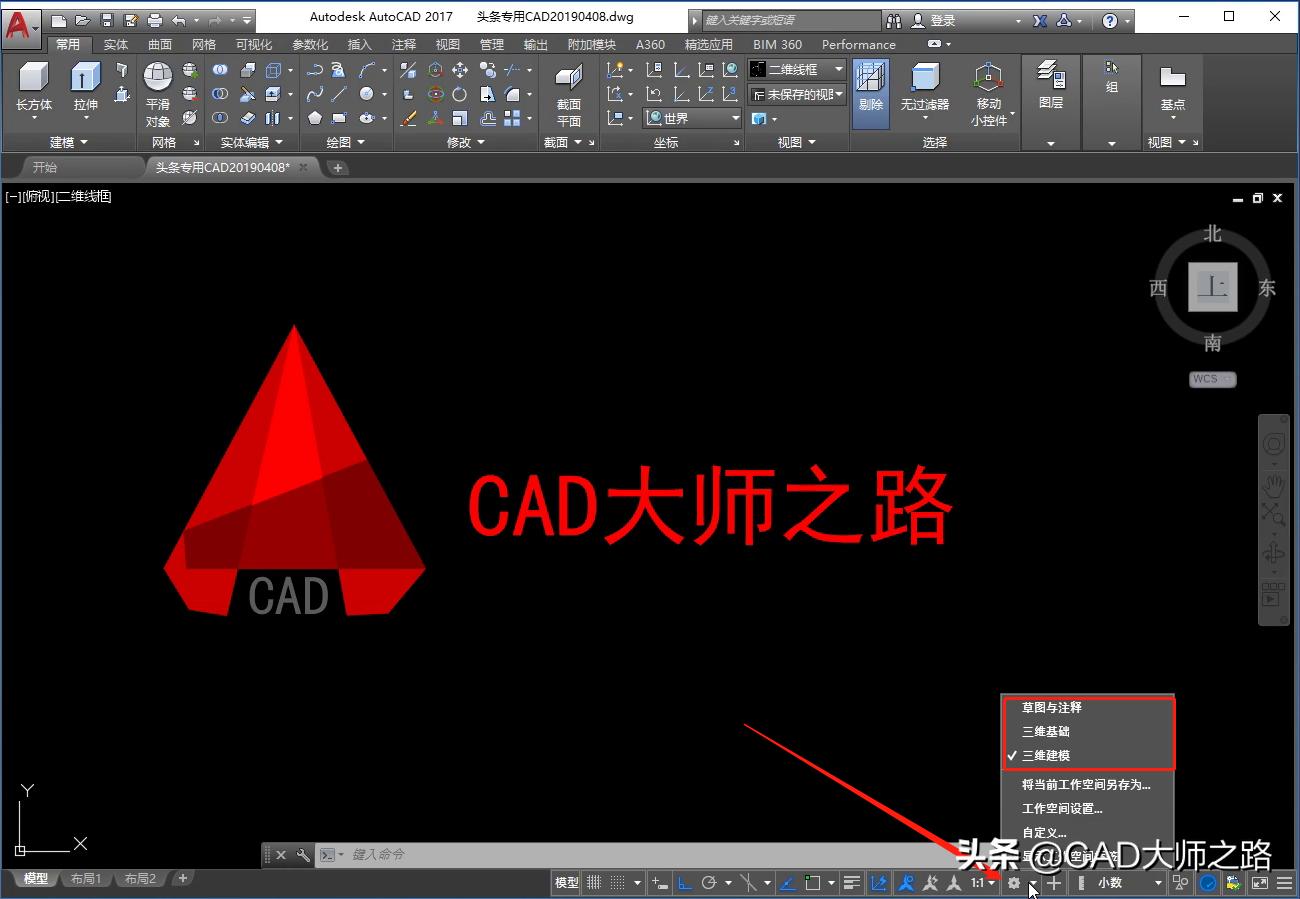
Task: Click the Undo arrow icon
Action: [x=178, y=20]
